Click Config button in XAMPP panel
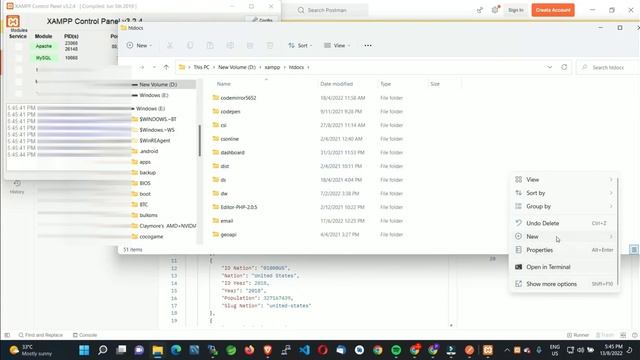This screenshot has height=360, width=640. click(262, 19)
